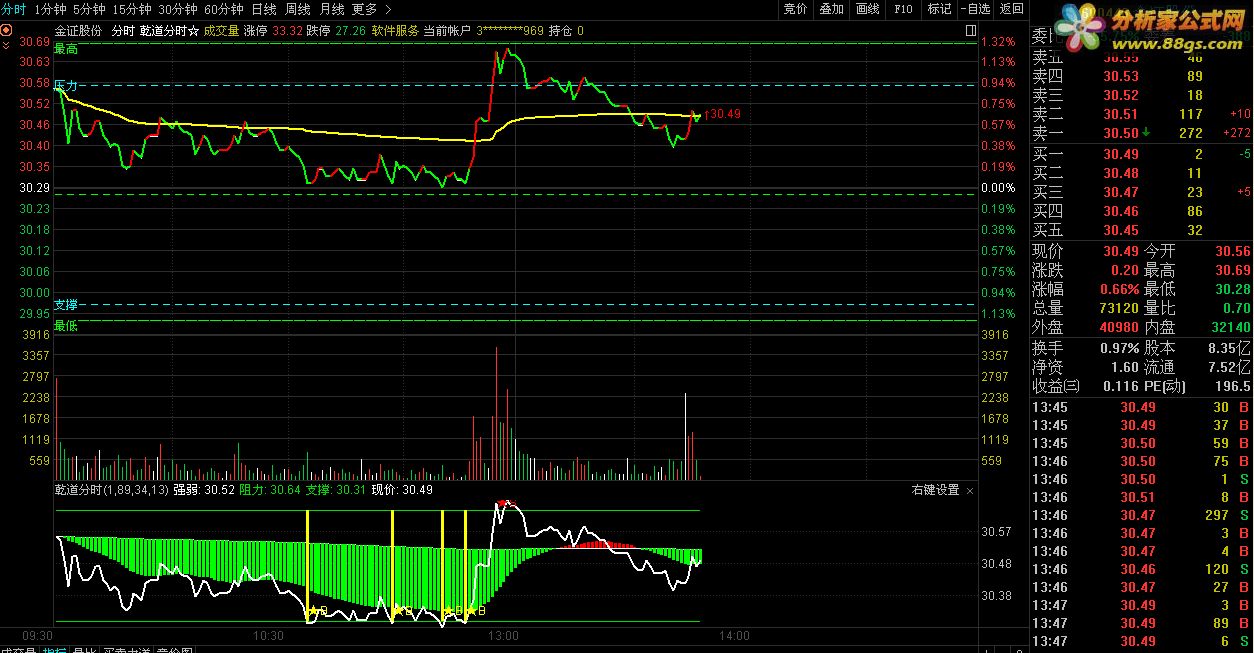The height and width of the screenshot is (653, 1254).
Task: Show the 周线 weekly chart
Action: click(x=298, y=9)
